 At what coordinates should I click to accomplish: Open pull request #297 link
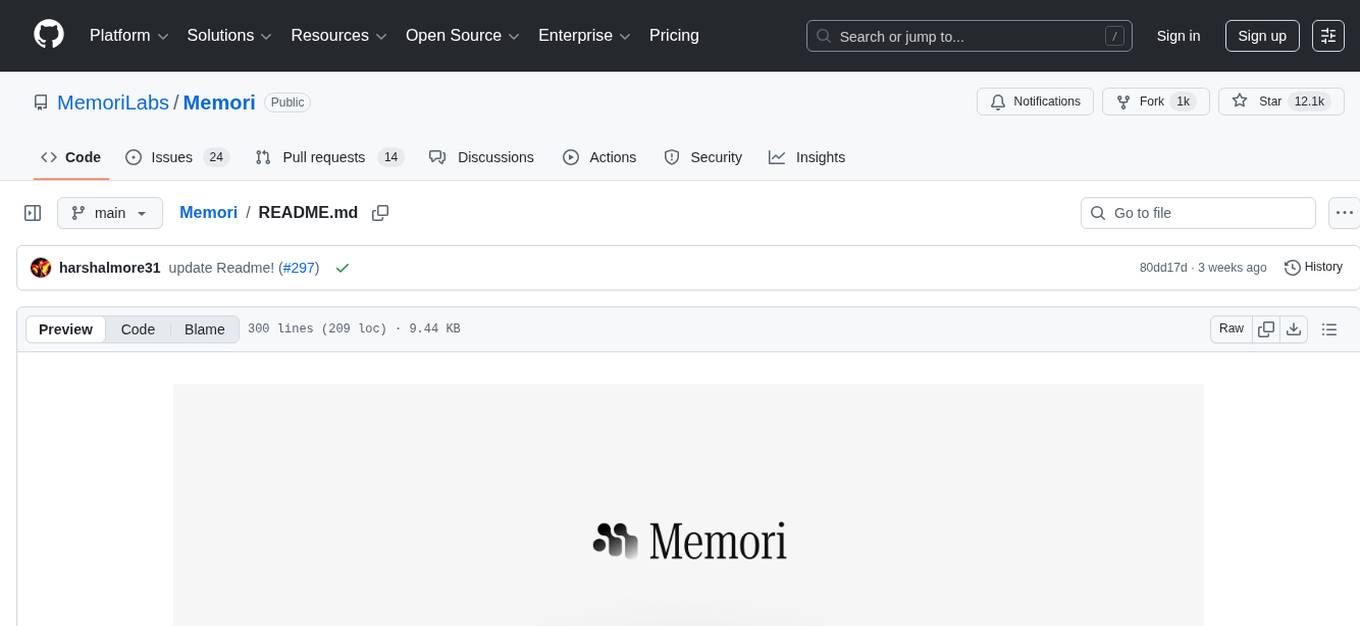coord(298,267)
